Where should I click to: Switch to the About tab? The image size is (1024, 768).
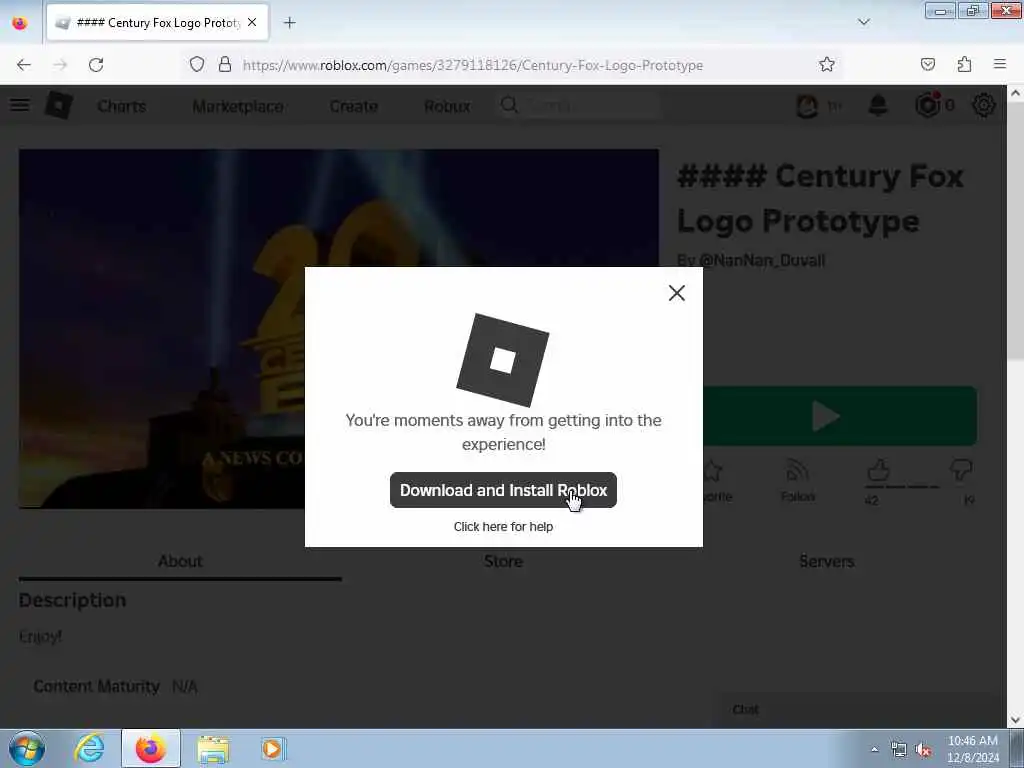[x=180, y=562]
